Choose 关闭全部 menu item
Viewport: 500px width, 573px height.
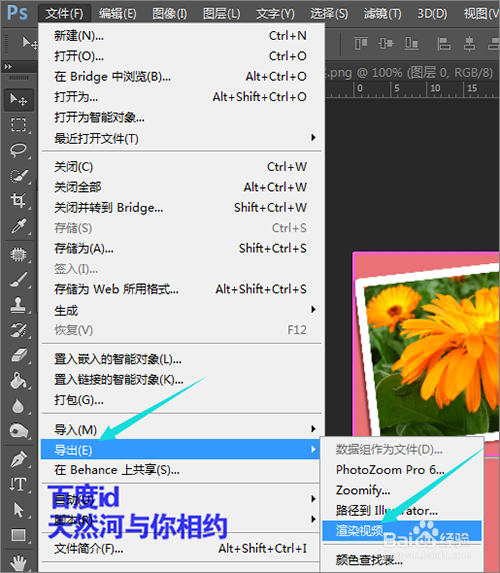point(181,187)
